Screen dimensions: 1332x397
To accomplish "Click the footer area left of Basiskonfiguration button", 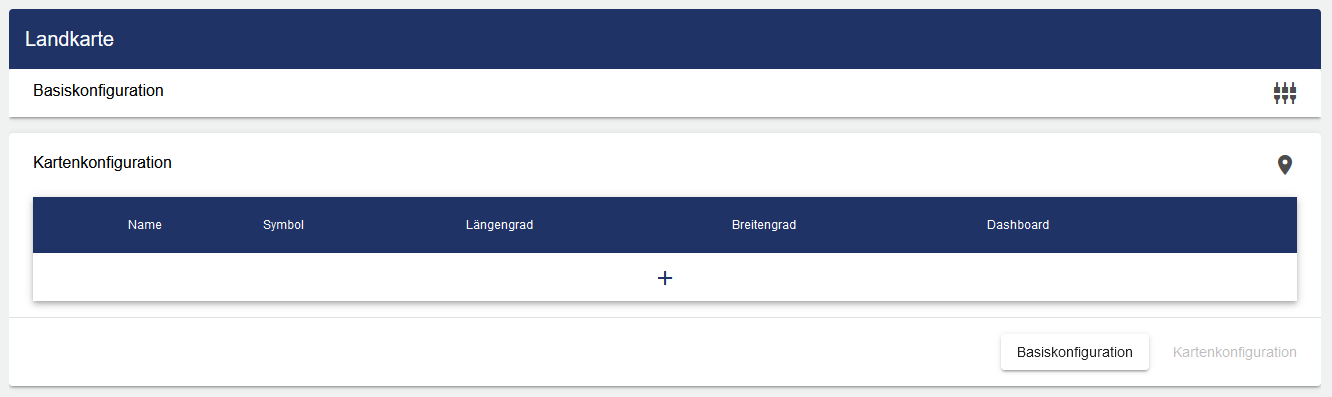I will point(500,352).
